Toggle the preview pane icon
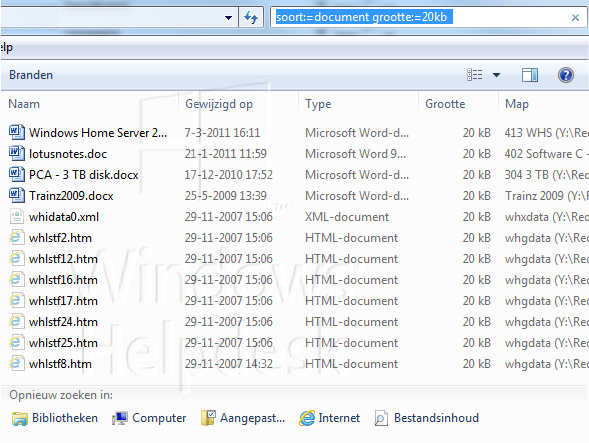The width and height of the screenshot is (589, 443). pyautogui.click(x=530, y=75)
